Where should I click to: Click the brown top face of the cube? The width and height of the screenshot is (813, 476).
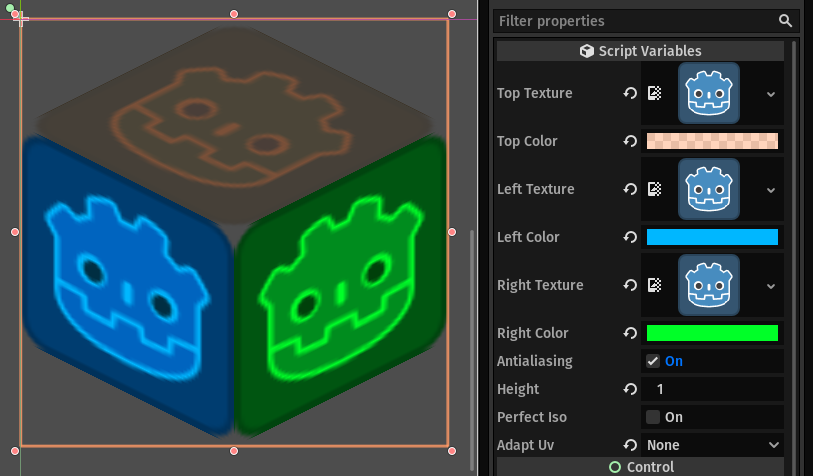point(234,124)
